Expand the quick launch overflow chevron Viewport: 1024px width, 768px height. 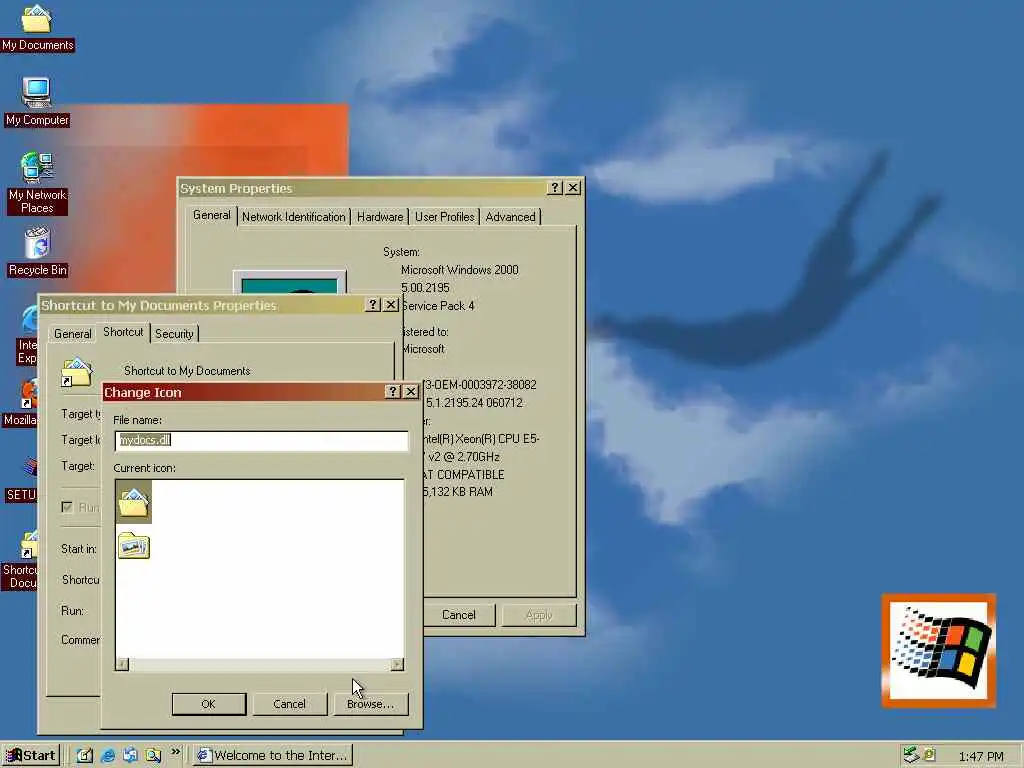tap(175, 752)
